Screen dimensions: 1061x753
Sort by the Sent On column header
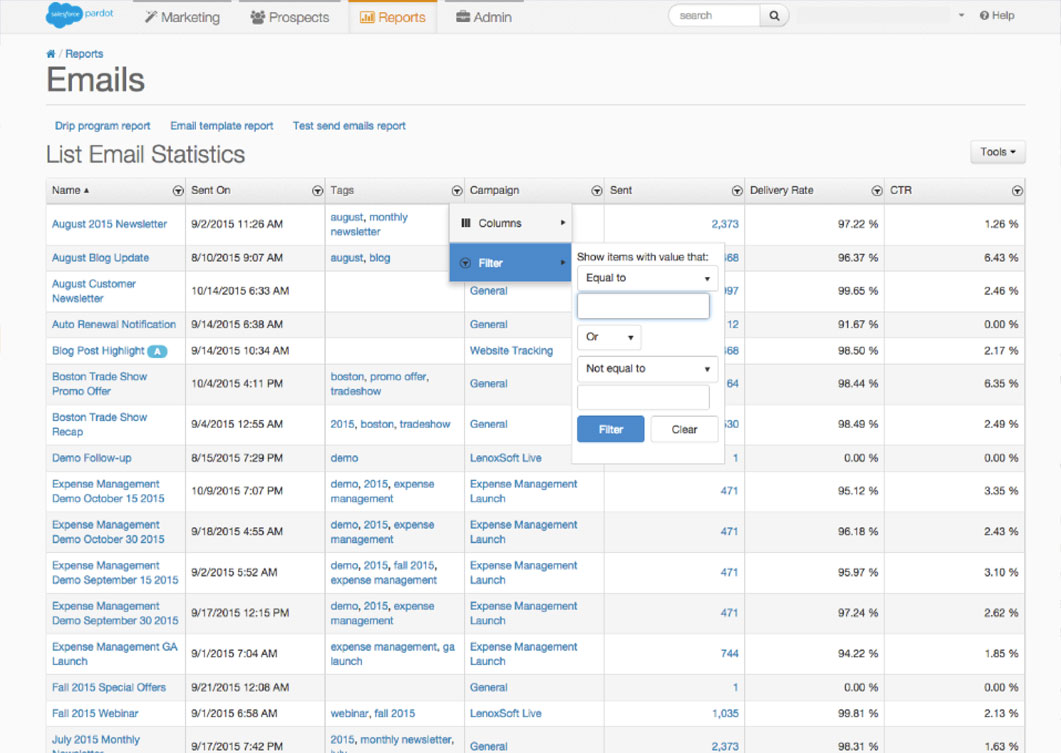pos(211,191)
